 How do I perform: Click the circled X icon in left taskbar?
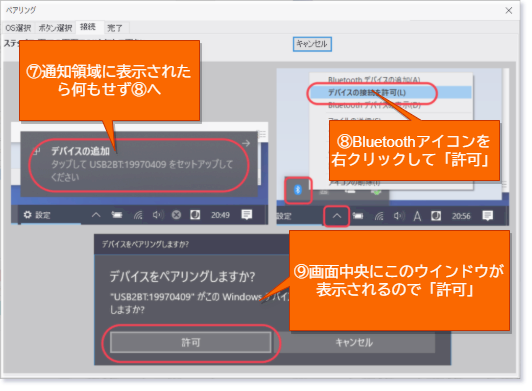click(x=176, y=215)
